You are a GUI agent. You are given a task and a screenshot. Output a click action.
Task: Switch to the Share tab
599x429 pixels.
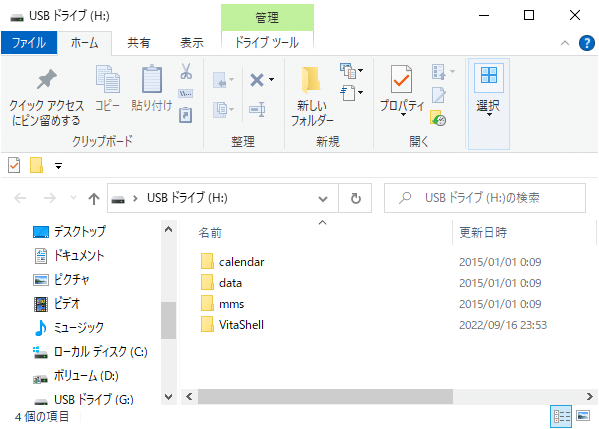click(139, 43)
